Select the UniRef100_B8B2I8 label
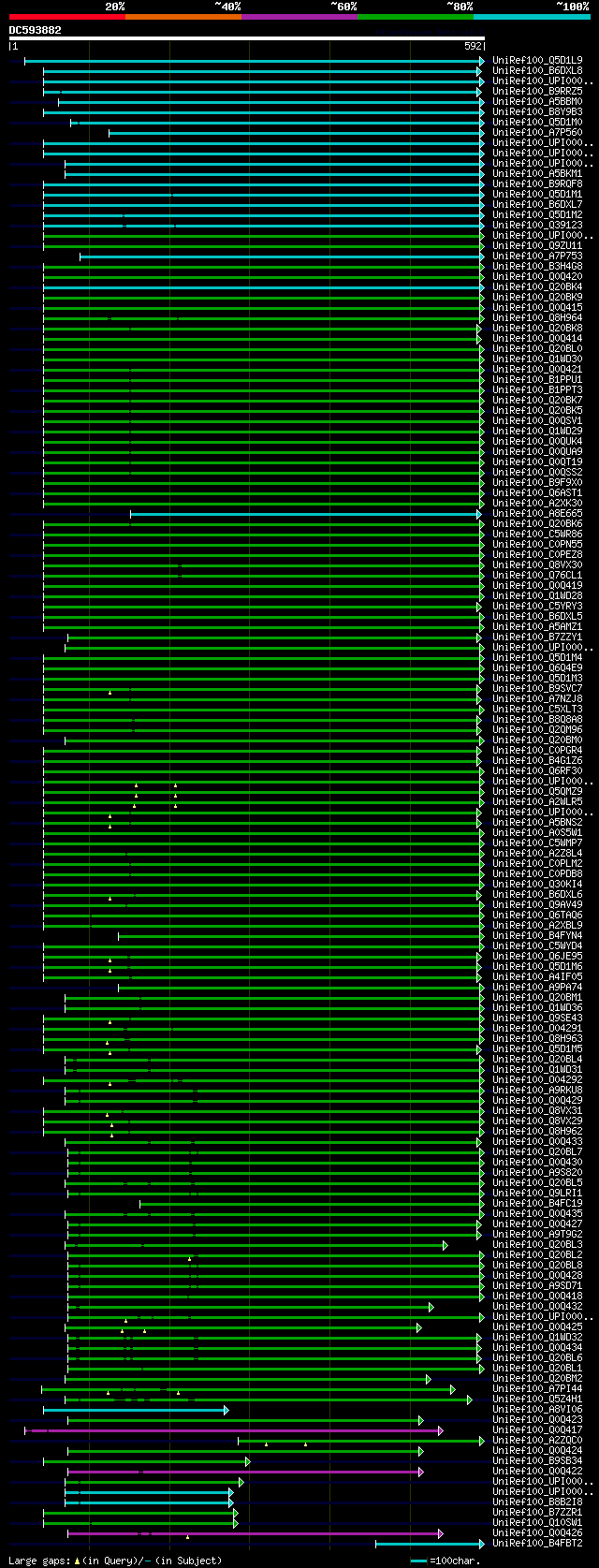Viewport: 599px width, 1568px height. click(x=537, y=1502)
